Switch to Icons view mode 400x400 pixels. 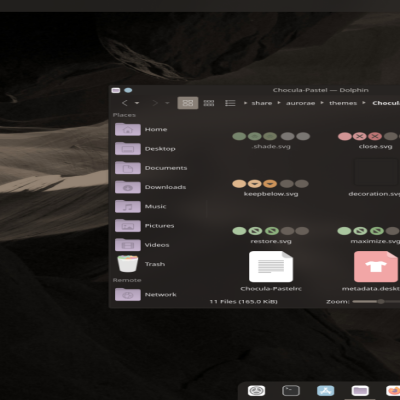(188, 103)
